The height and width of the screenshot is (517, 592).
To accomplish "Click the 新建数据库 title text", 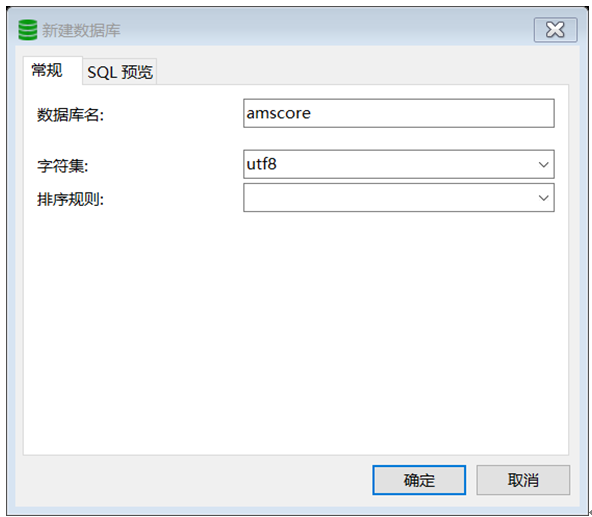I will [81, 30].
